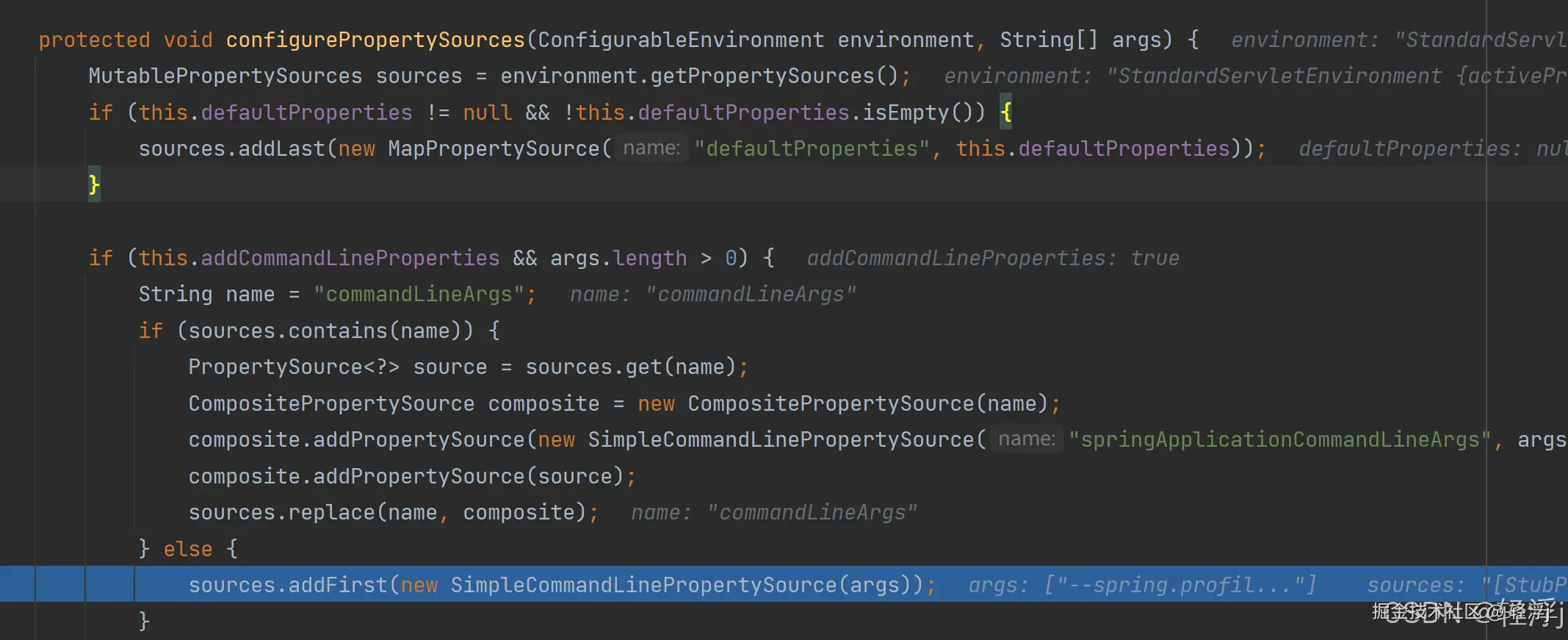Click the null keyword in the if condition

(488, 112)
